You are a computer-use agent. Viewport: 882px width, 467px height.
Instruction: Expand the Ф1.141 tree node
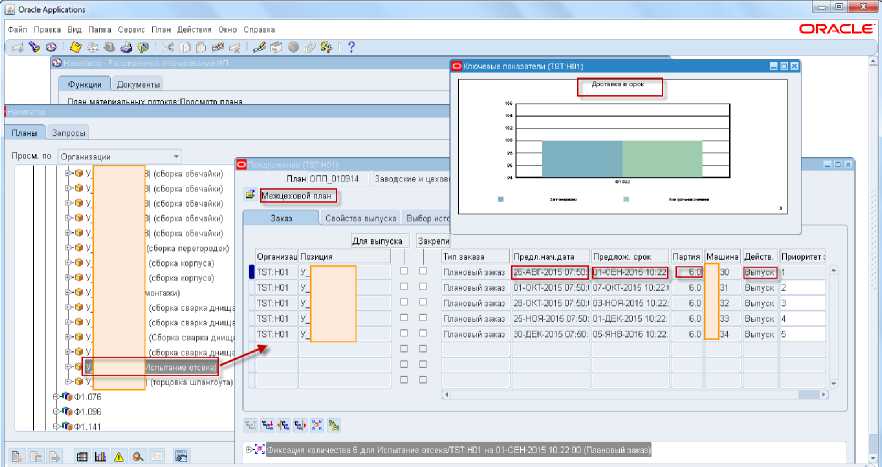56,426
